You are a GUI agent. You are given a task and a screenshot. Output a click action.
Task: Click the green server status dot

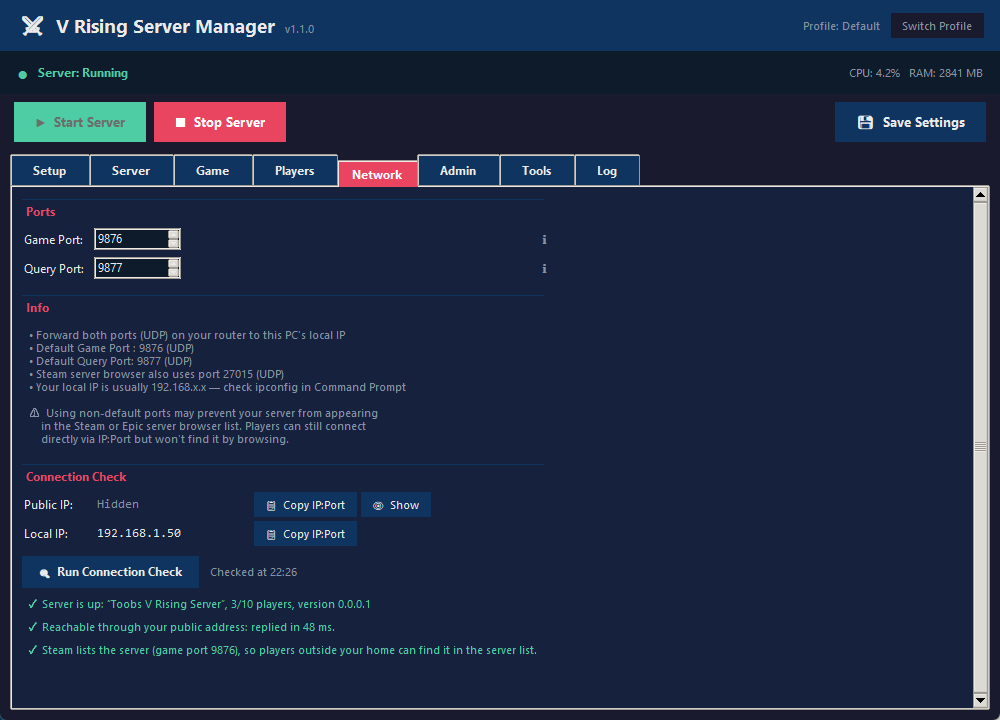(x=23, y=75)
